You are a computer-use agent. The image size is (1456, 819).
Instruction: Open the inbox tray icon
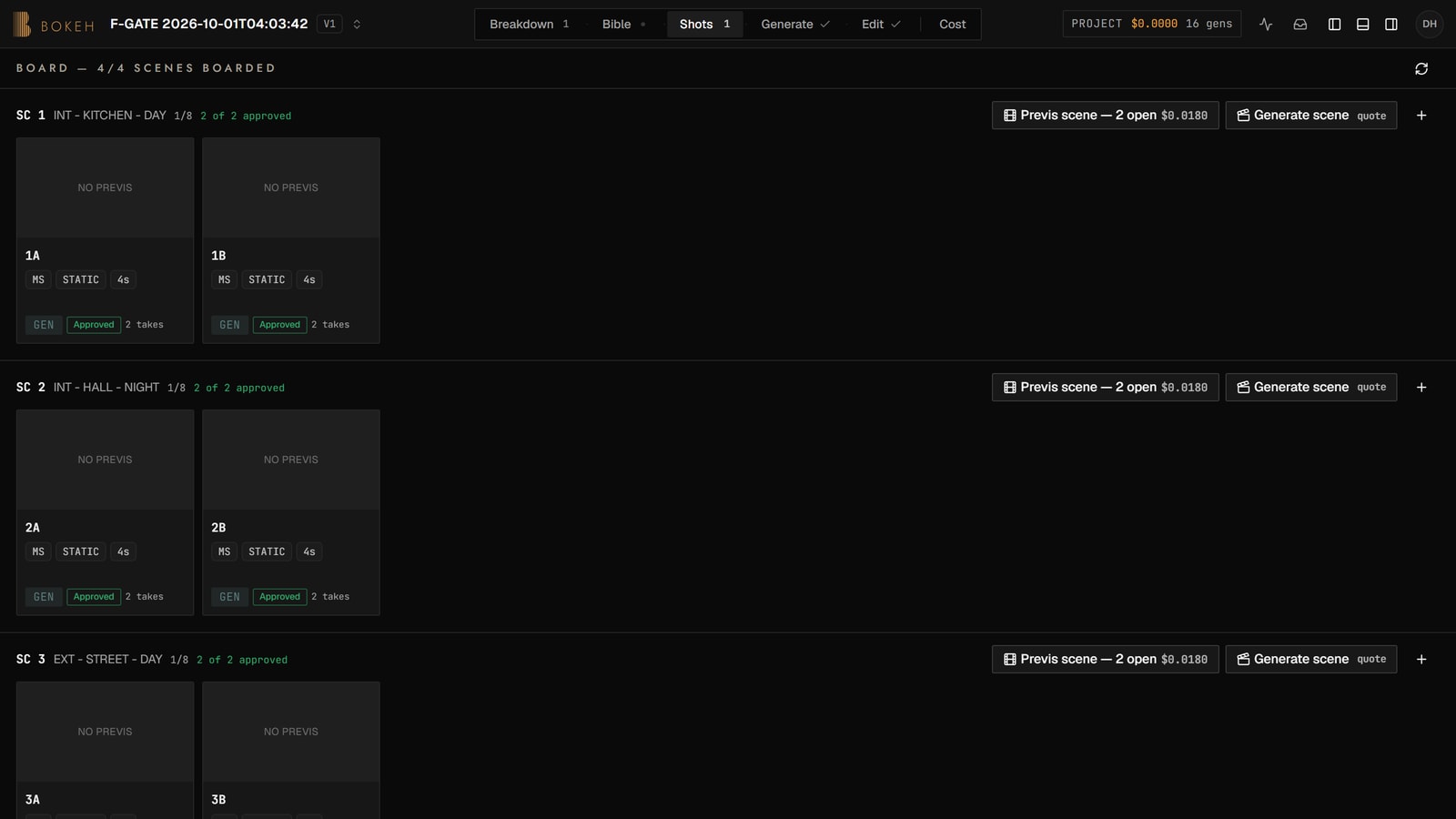pyautogui.click(x=1300, y=25)
